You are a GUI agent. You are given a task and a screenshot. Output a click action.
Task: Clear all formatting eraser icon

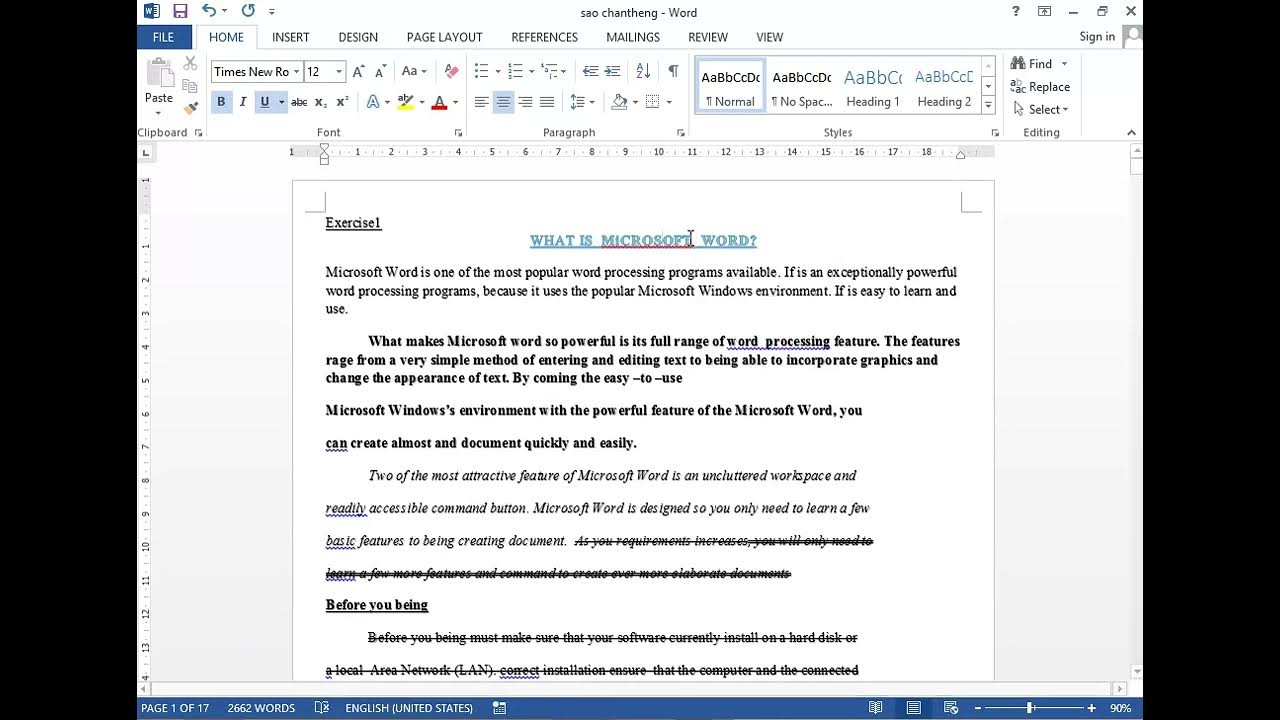451,71
